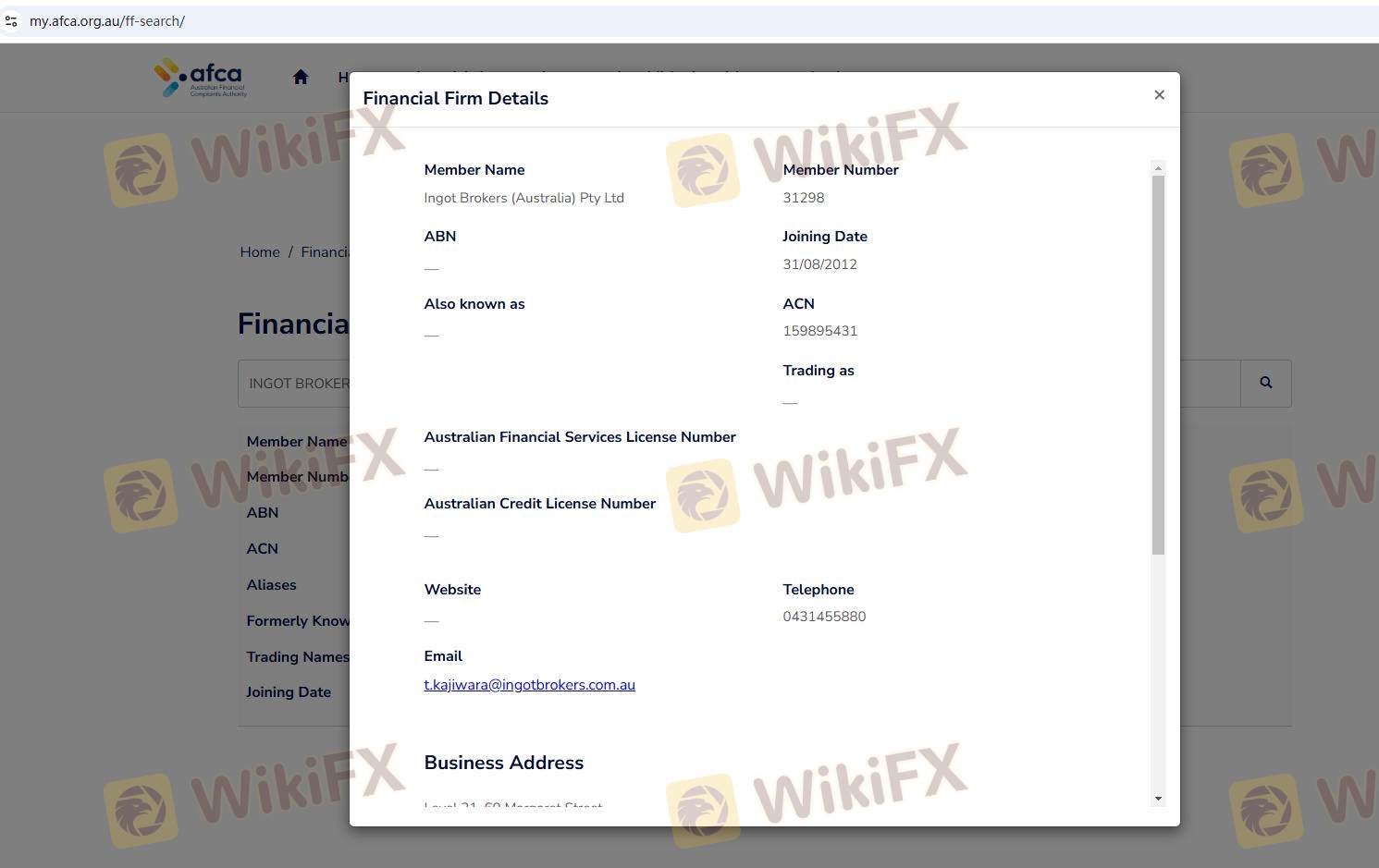Click the ABN label in the dialog
Screen dimensions: 1379x868
[x=439, y=237]
